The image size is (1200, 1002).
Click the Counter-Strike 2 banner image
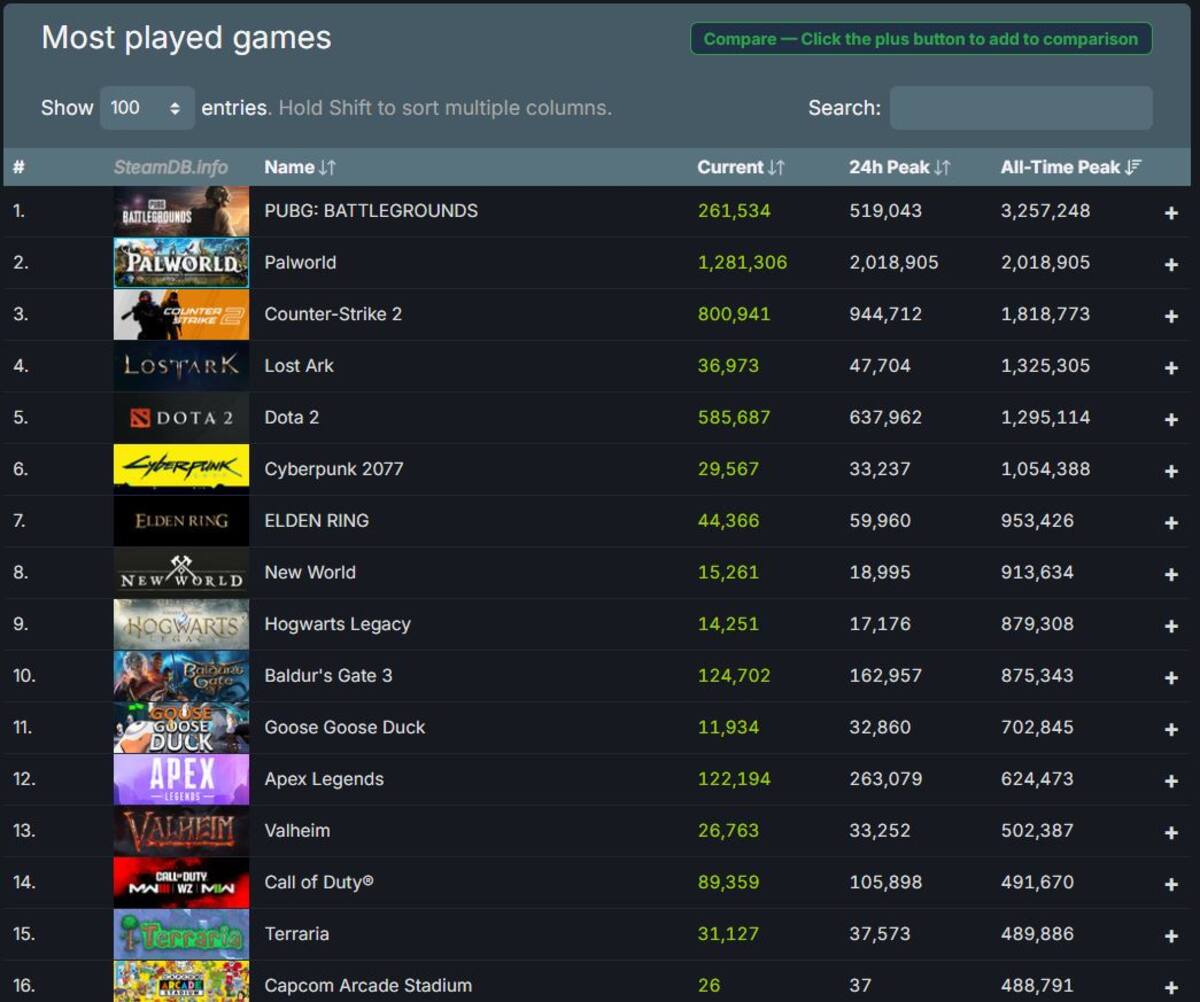(x=181, y=314)
